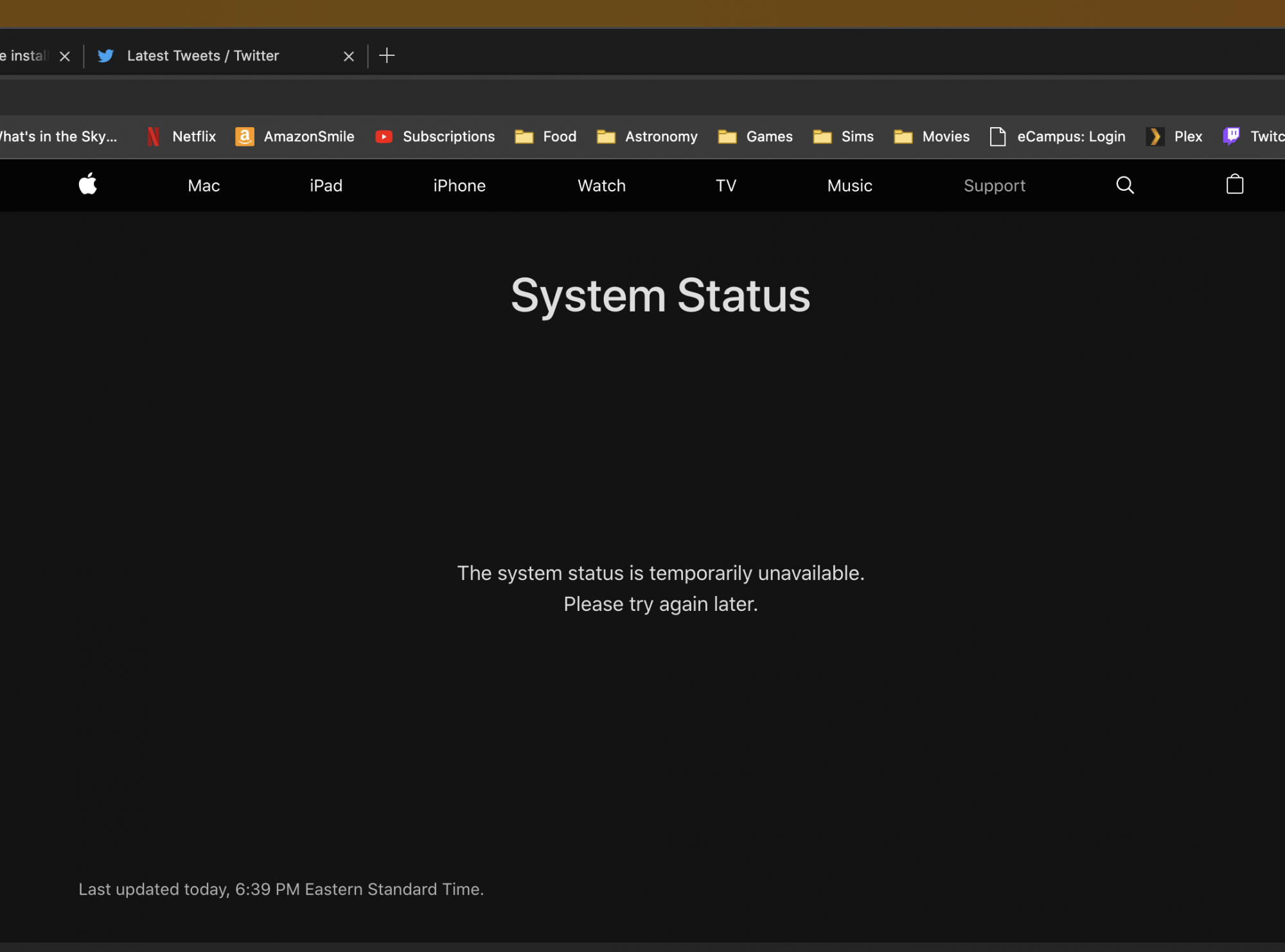Open new tab with plus icon
Viewport: 1285px width, 952px height.
pyautogui.click(x=387, y=56)
